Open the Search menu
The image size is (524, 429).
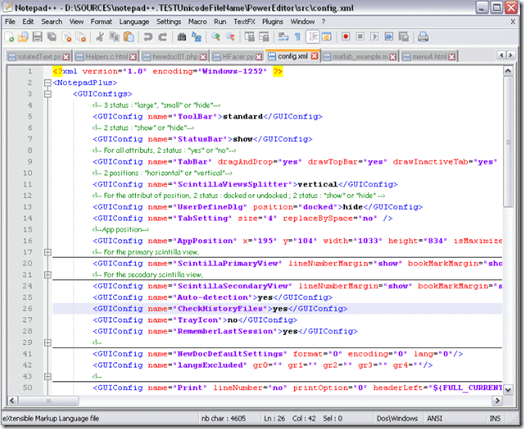[x=52, y=22]
